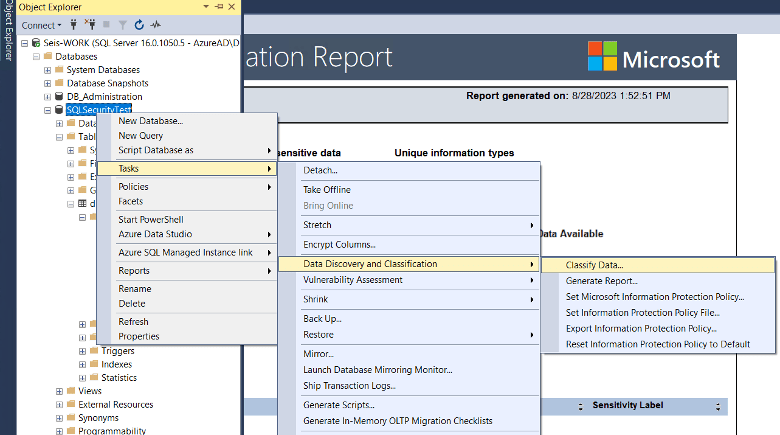Open the Reports submenu

tap(187, 271)
